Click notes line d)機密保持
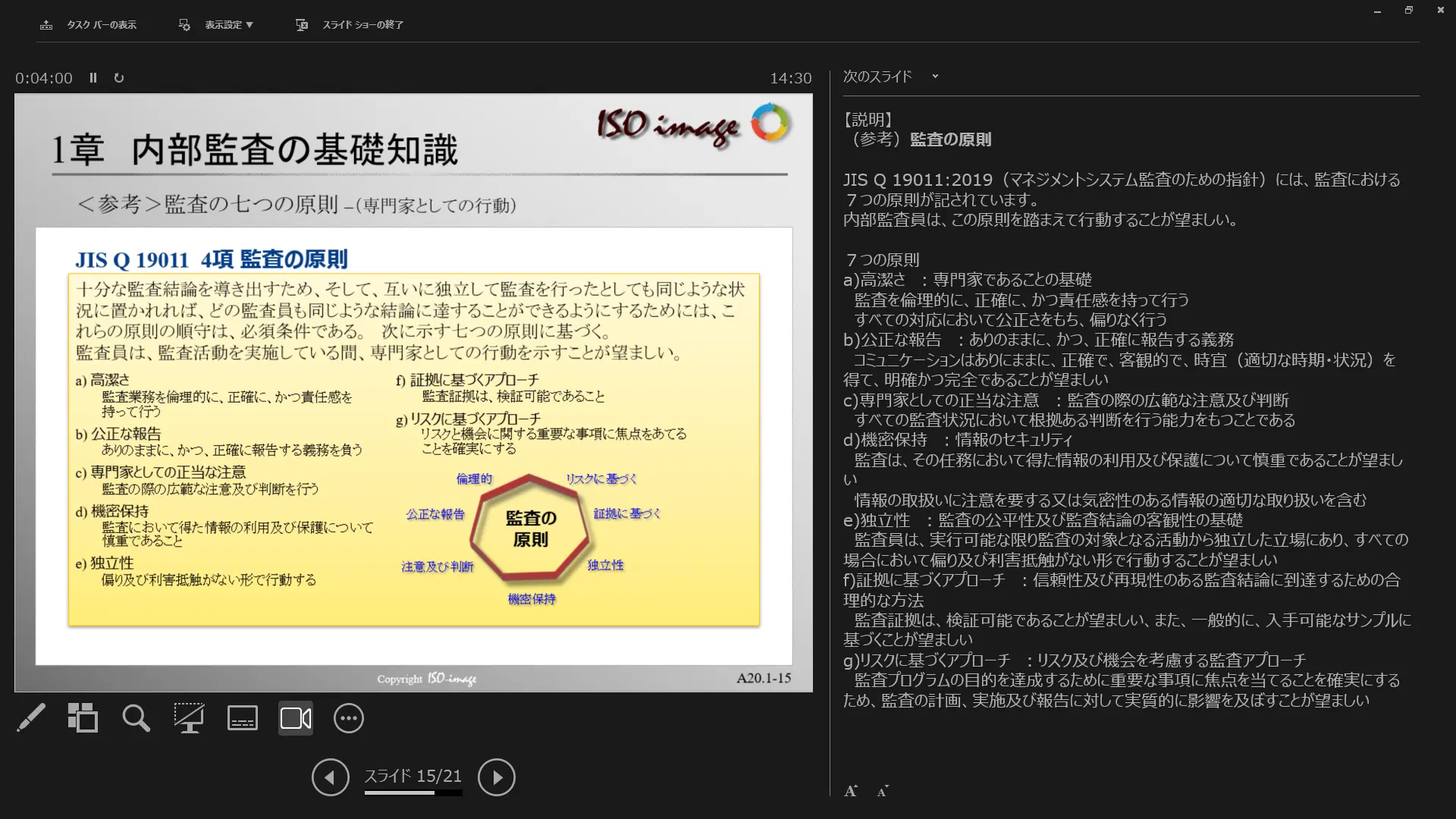1456x819 pixels. coord(958,440)
